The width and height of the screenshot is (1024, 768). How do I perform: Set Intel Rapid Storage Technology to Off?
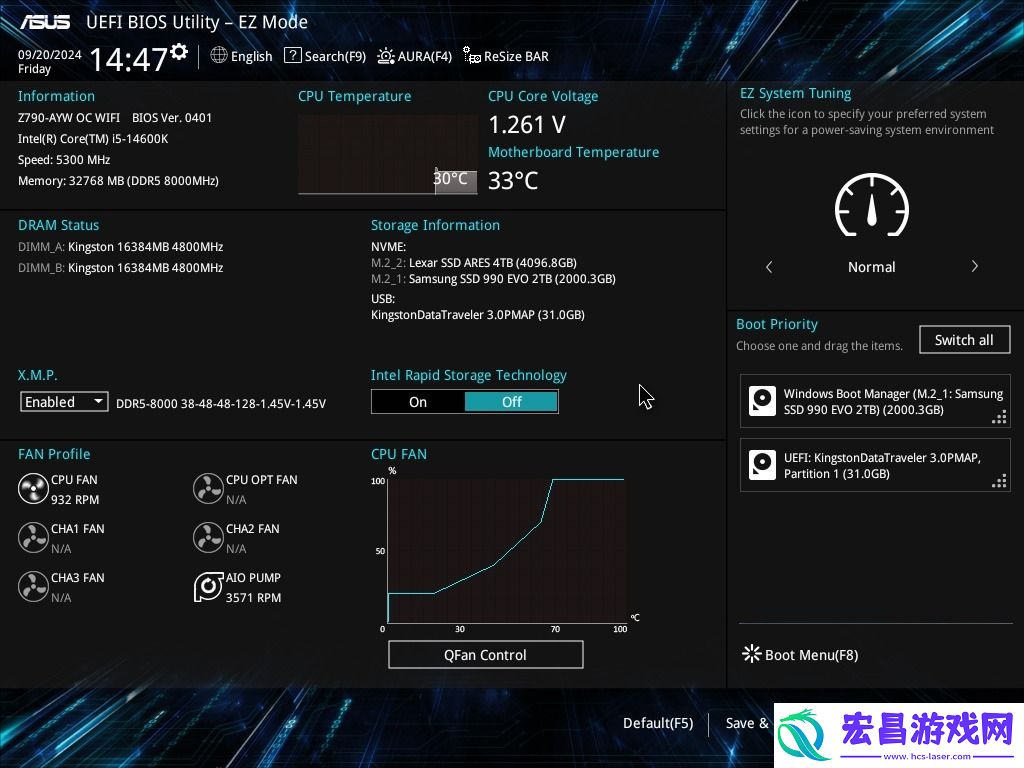pyautogui.click(x=511, y=402)
